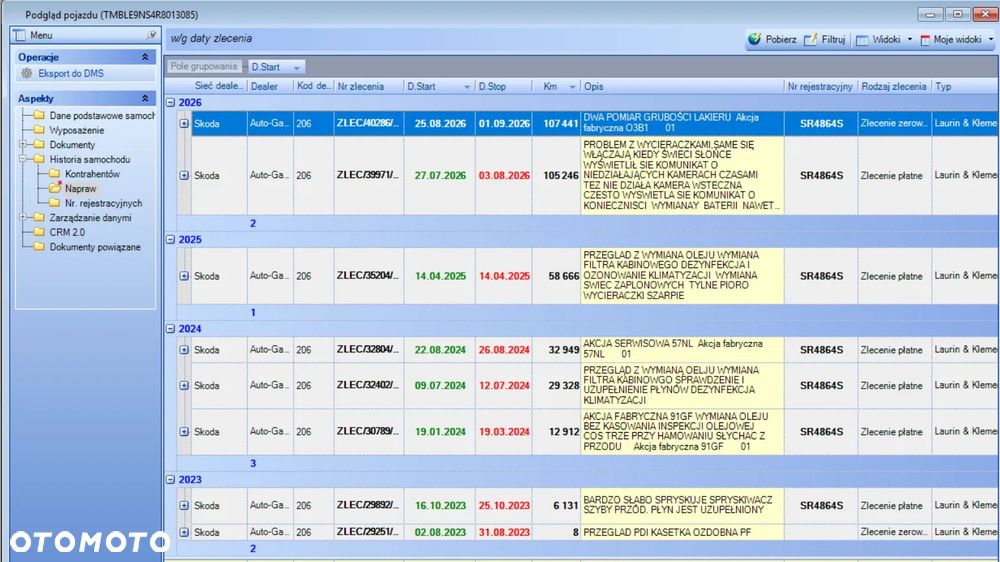Expand row details for order ZLEC/35204
This screenshot has width=1000, height=562.
(x=184, y=276)
